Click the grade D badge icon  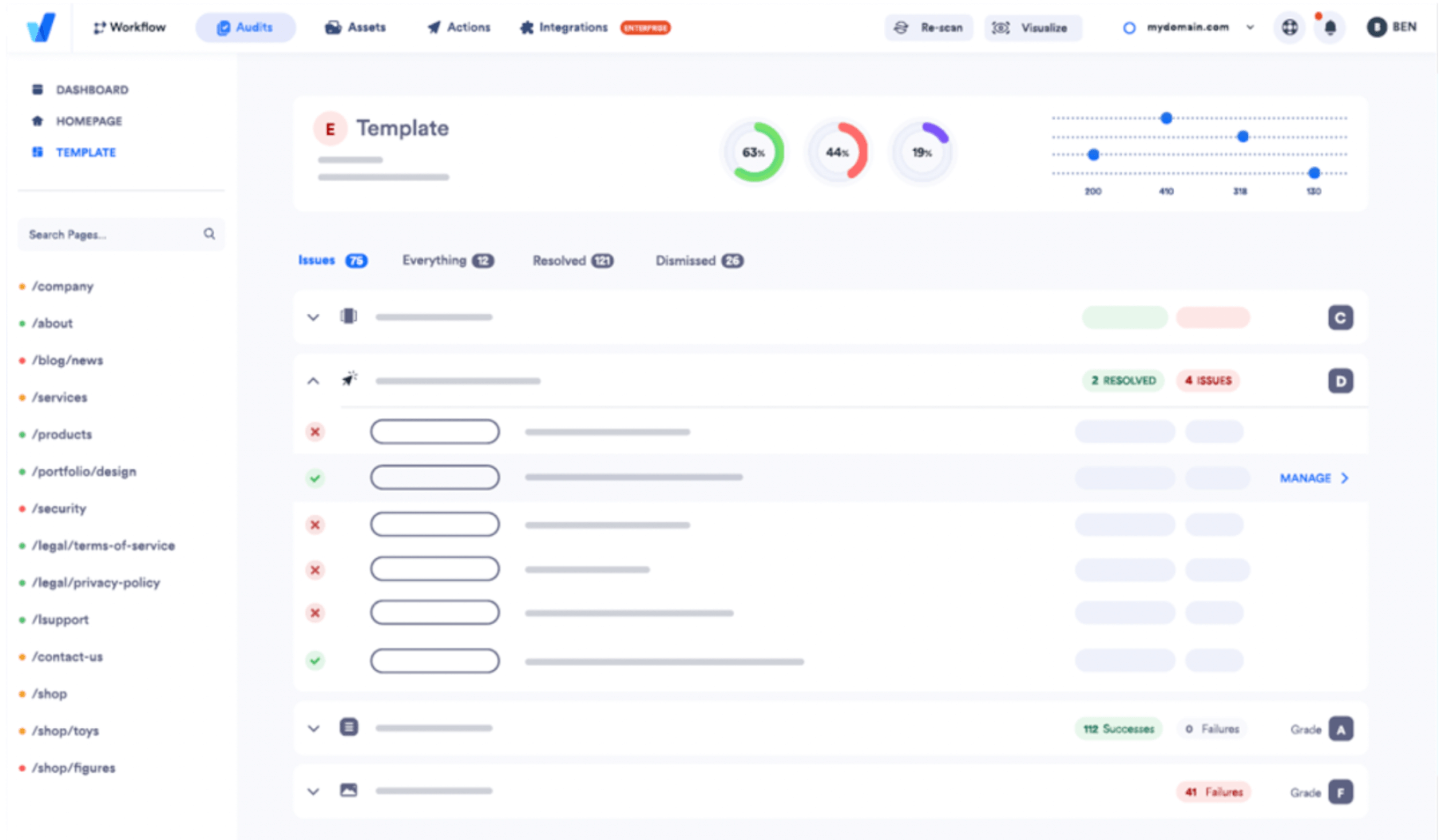[x=1340, y=381]
